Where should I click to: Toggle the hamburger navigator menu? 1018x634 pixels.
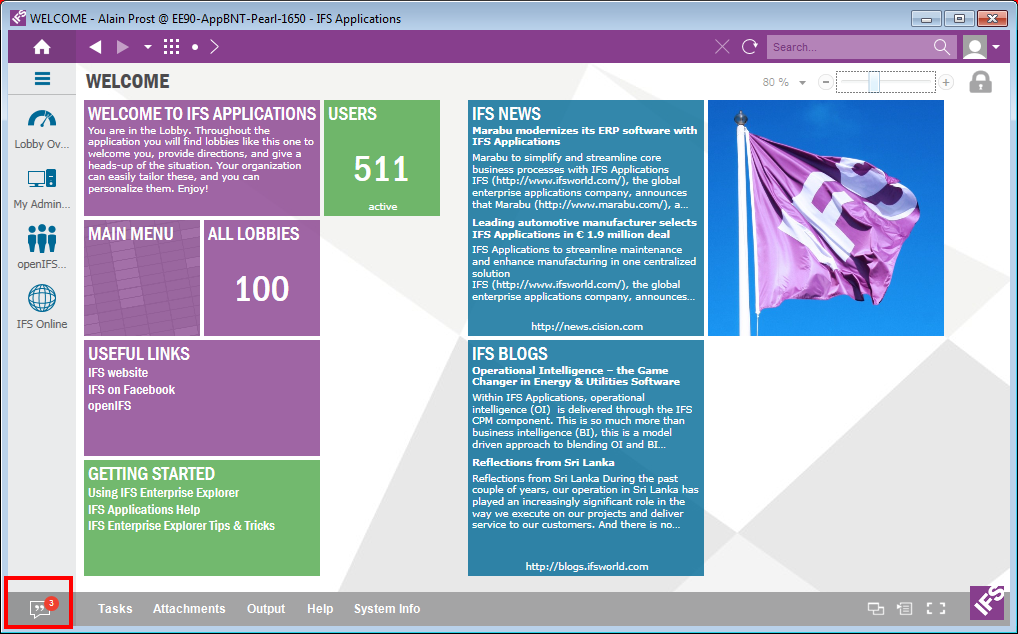click(x=42, y=79)
